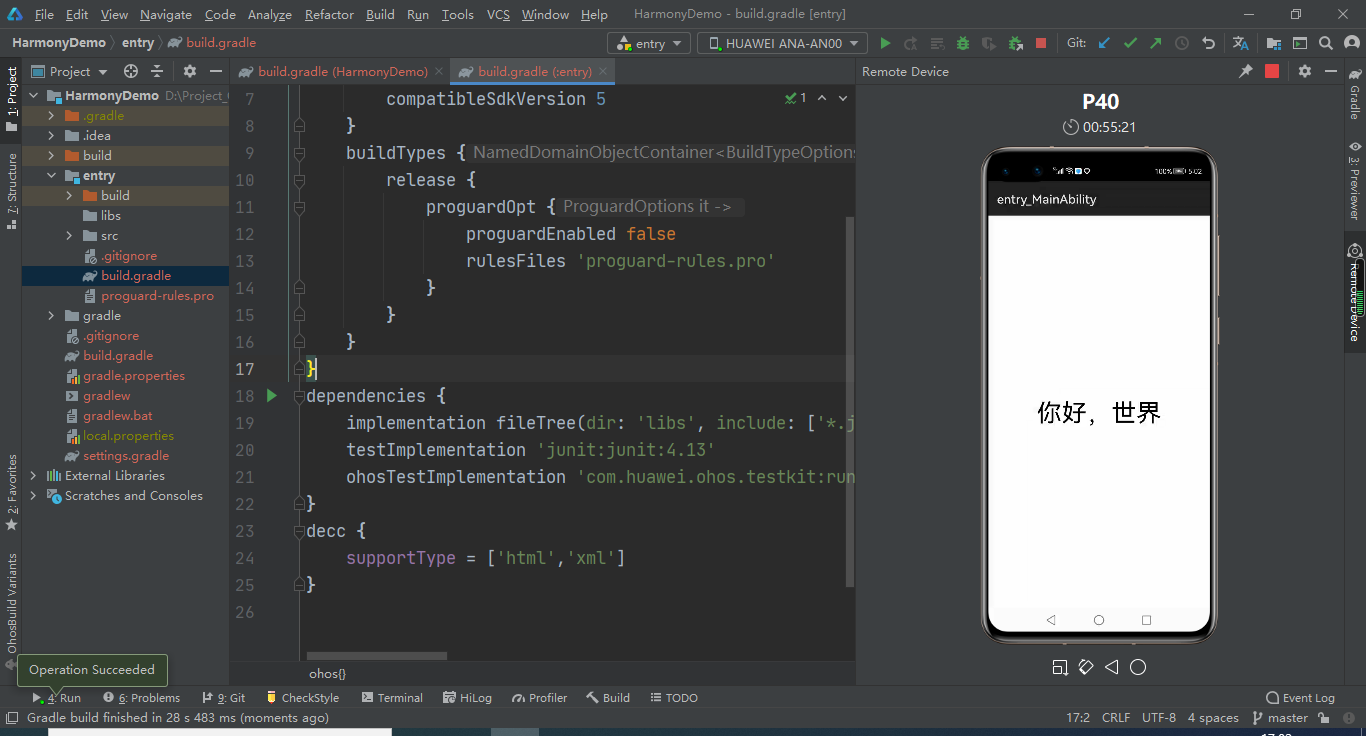Open the Gradle side panel tab
1366x736 pixels.
1355,94
